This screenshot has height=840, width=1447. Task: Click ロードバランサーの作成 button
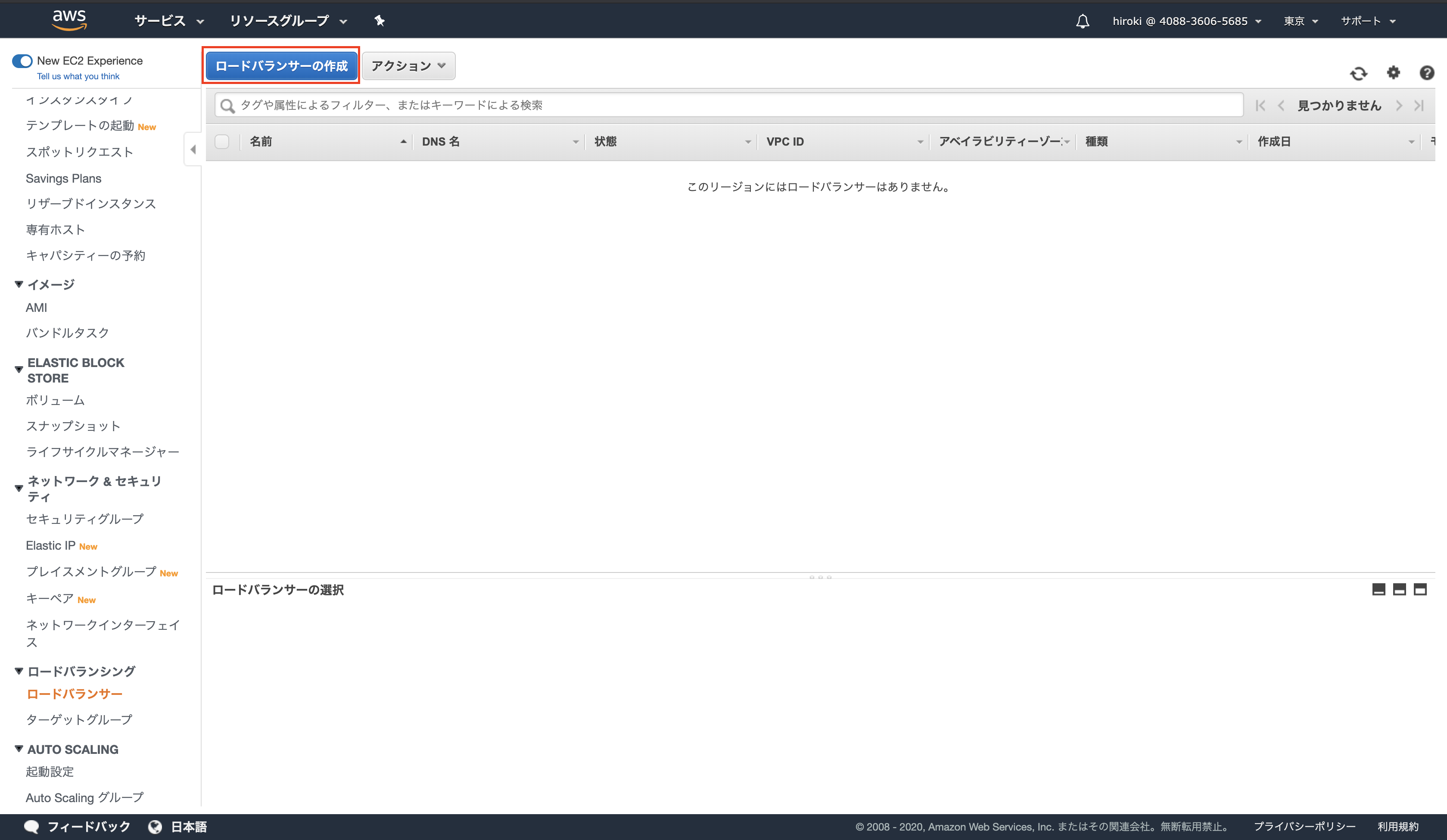(x=281, y=65)
